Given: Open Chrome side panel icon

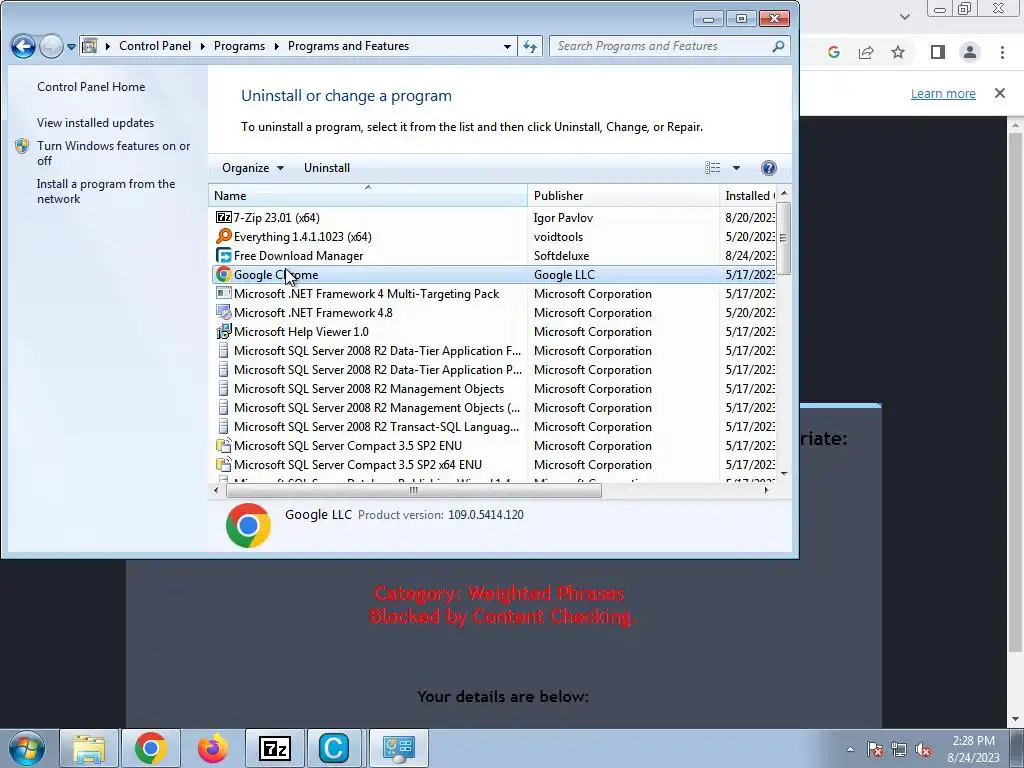Looking at the screenshot, I should click(937, 52).
